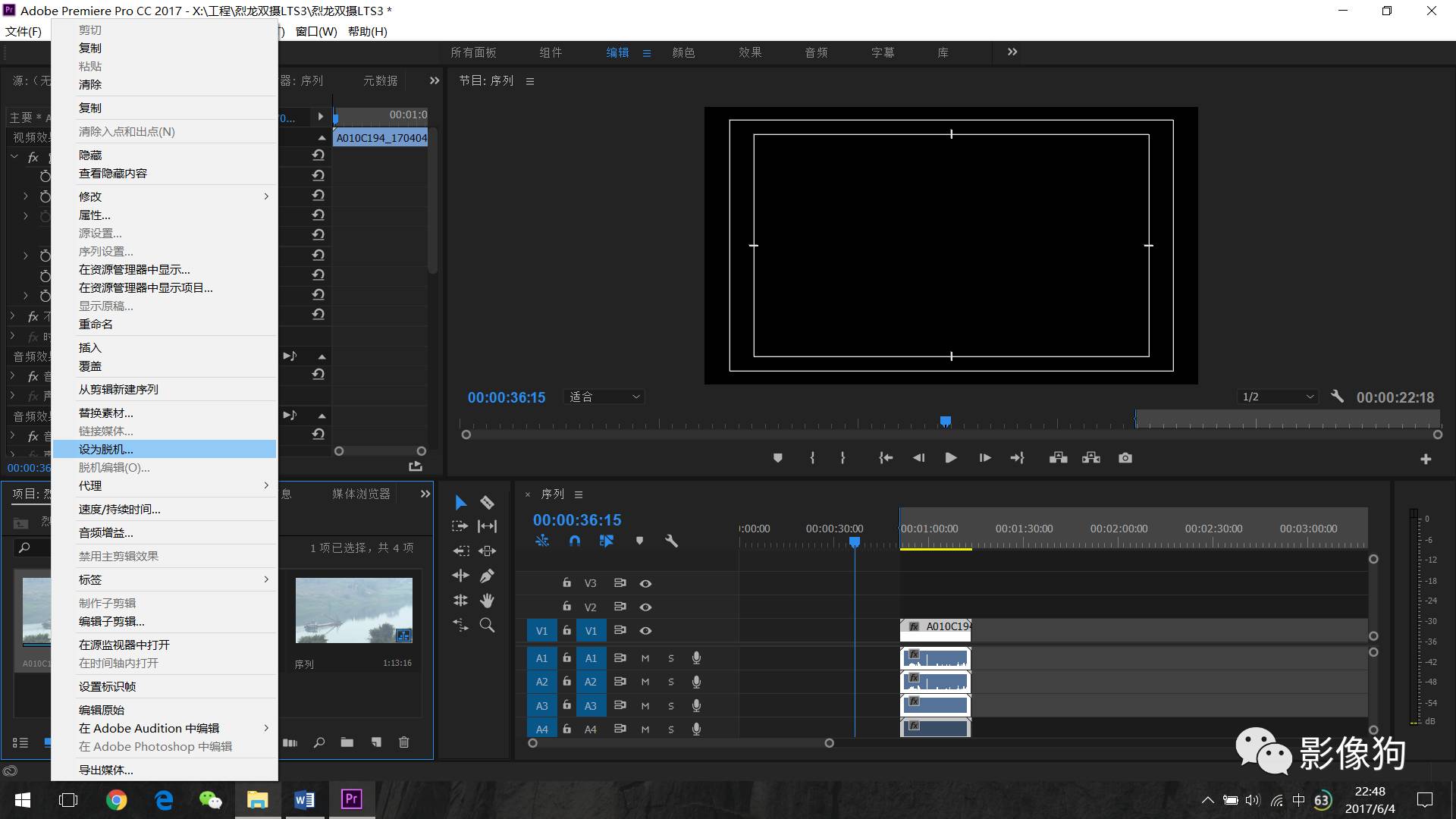Open the 1/2 playback resolution dropdown

[1278, 397]
